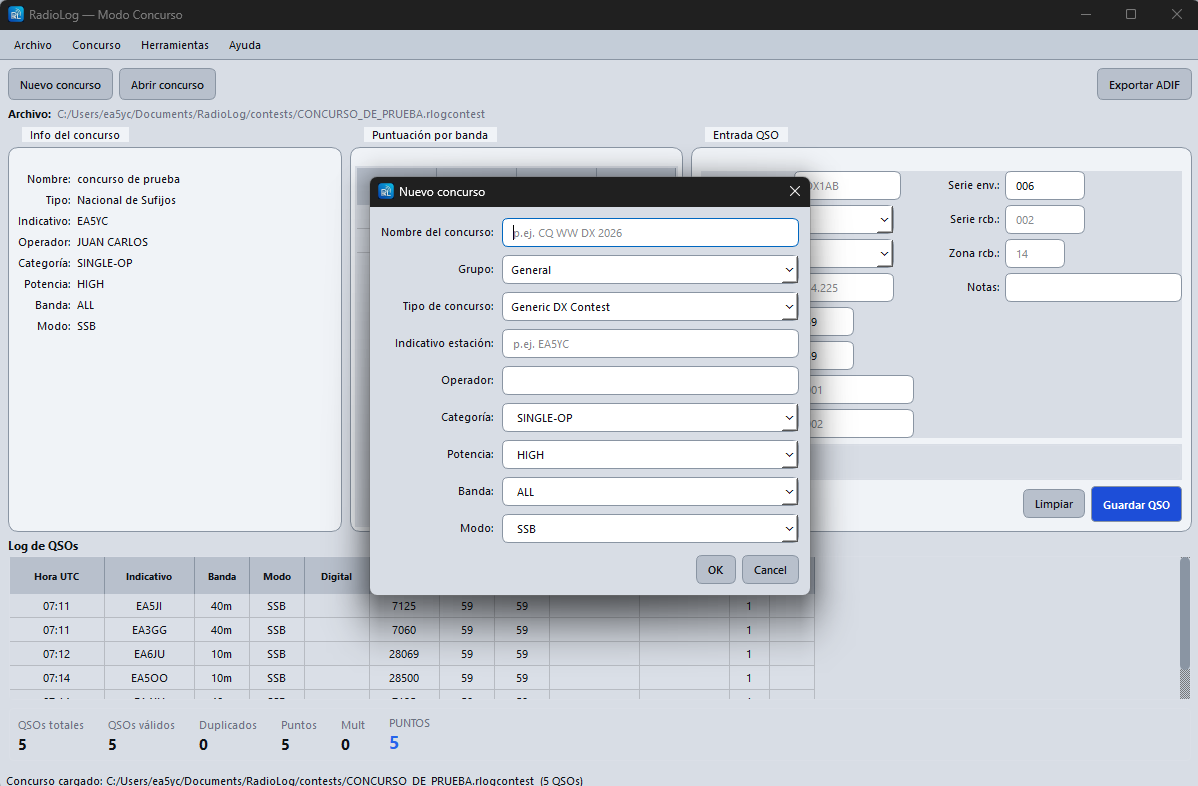The image size is (1198, 786).
Task: Open the Archivo menu
Action: [33, 45]
